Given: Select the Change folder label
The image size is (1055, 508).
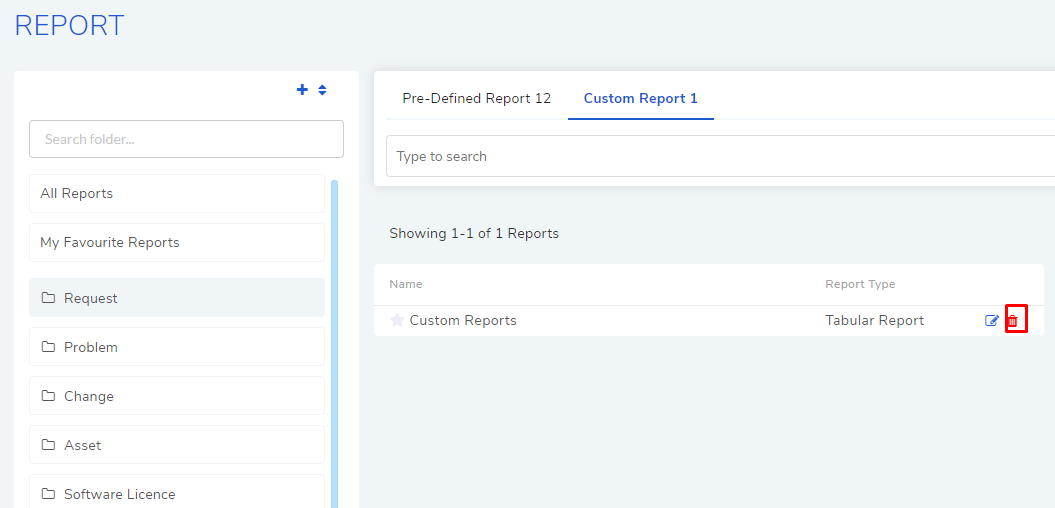Looking at the screenshot, I should point(89,396).
